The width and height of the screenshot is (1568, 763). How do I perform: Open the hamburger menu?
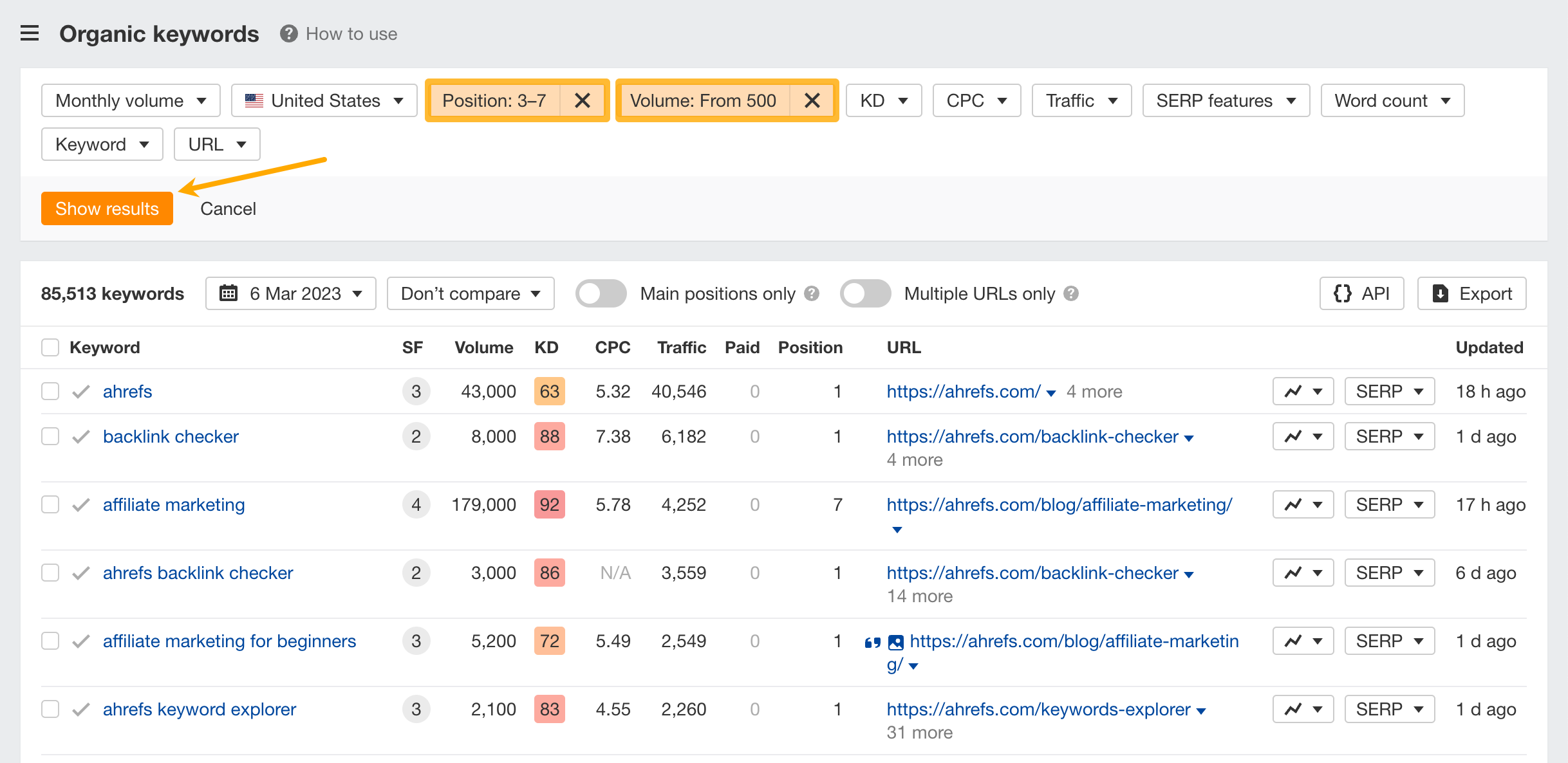(30, 33)
